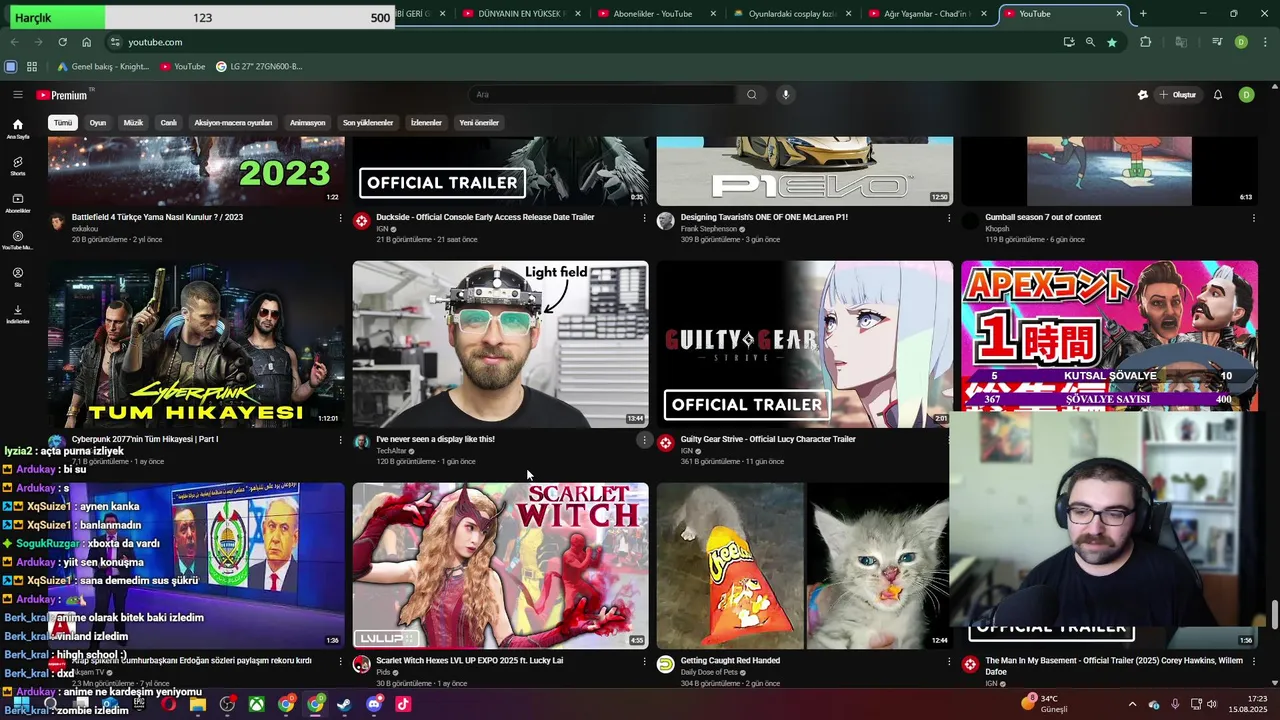The width and height of the screenshot is (1280, 720).
Task: Open The Man In My Basement trailer title
Action: (x=1114, y=666)
